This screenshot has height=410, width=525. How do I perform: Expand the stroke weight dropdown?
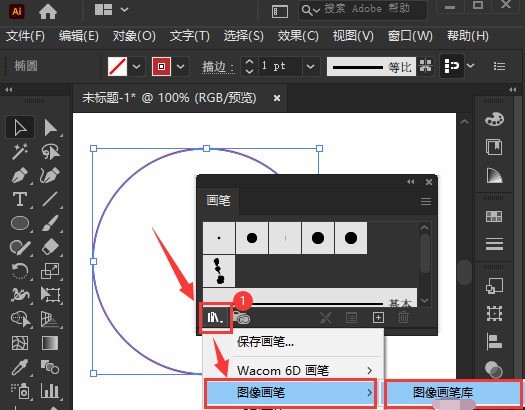click(x=311, y=66)
